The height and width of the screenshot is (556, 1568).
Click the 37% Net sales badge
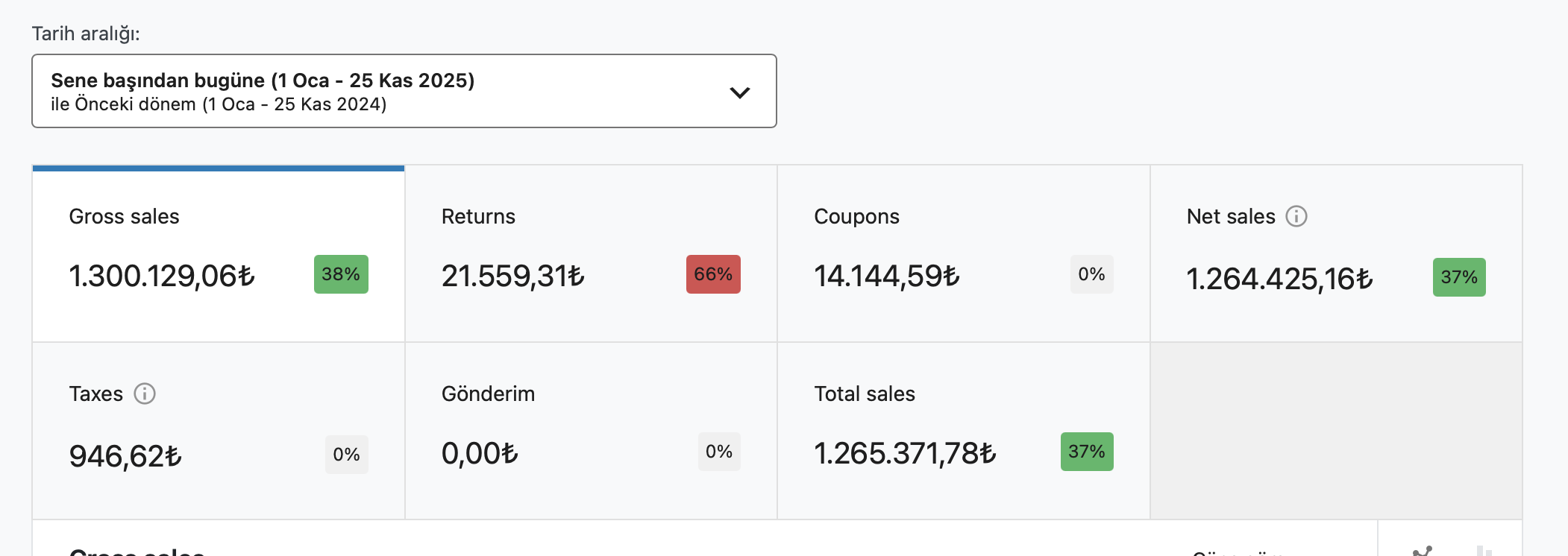click(1459, 277)
